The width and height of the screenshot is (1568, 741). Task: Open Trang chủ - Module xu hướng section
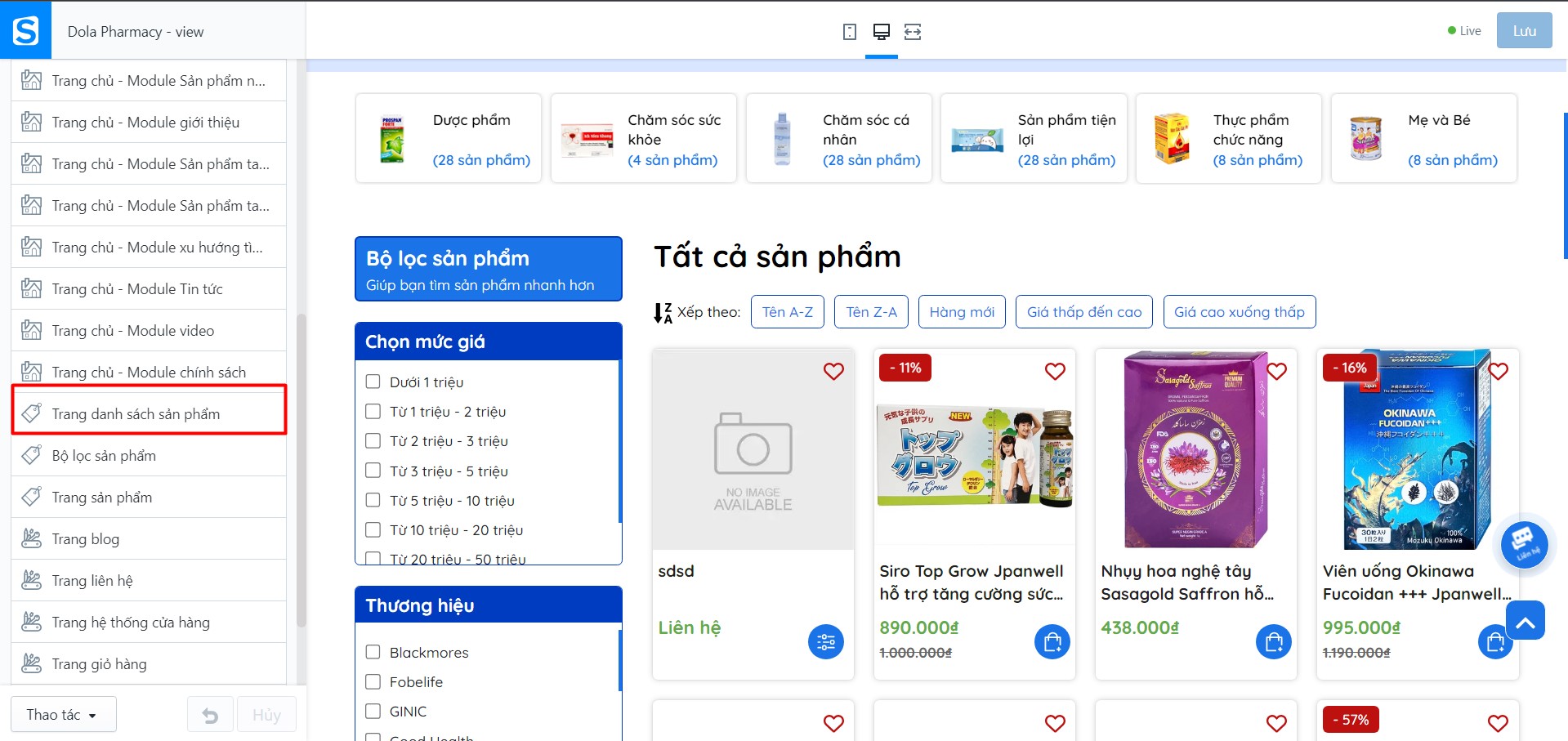(149, 248)
